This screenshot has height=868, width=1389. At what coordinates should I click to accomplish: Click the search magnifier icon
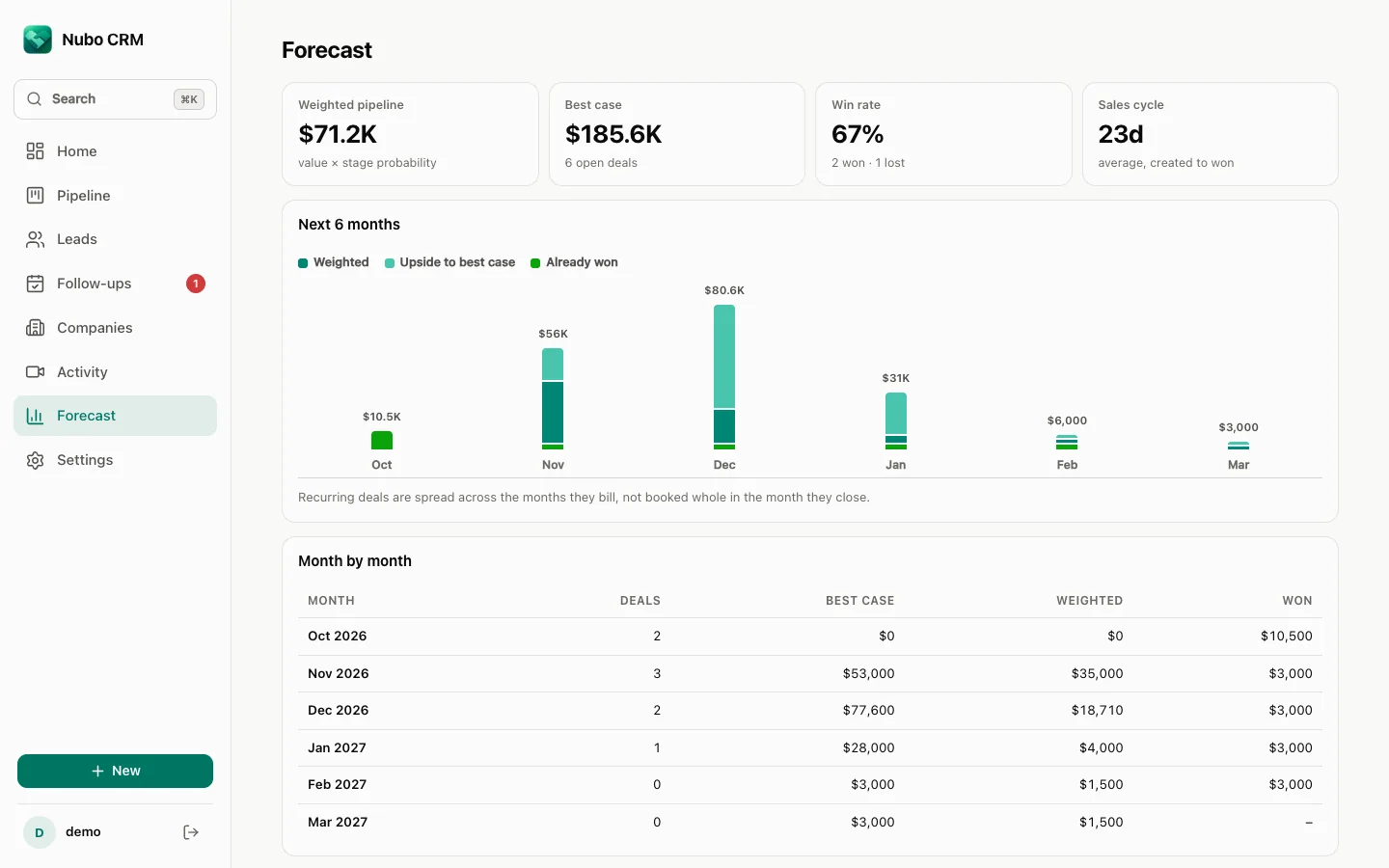(x=35, y=99)
